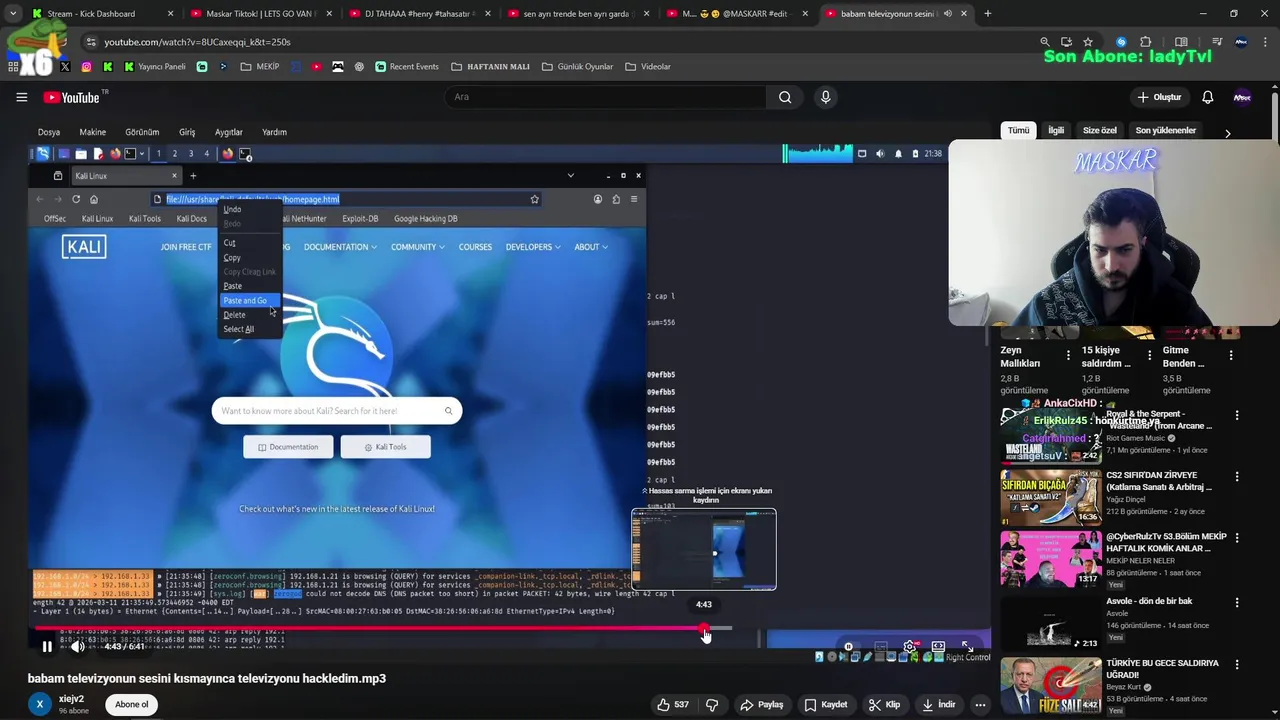This screenshot has height=720, width=1280.
Task: Open the Aygıtlar menu of VirtualBox
Action: (229, 132)
